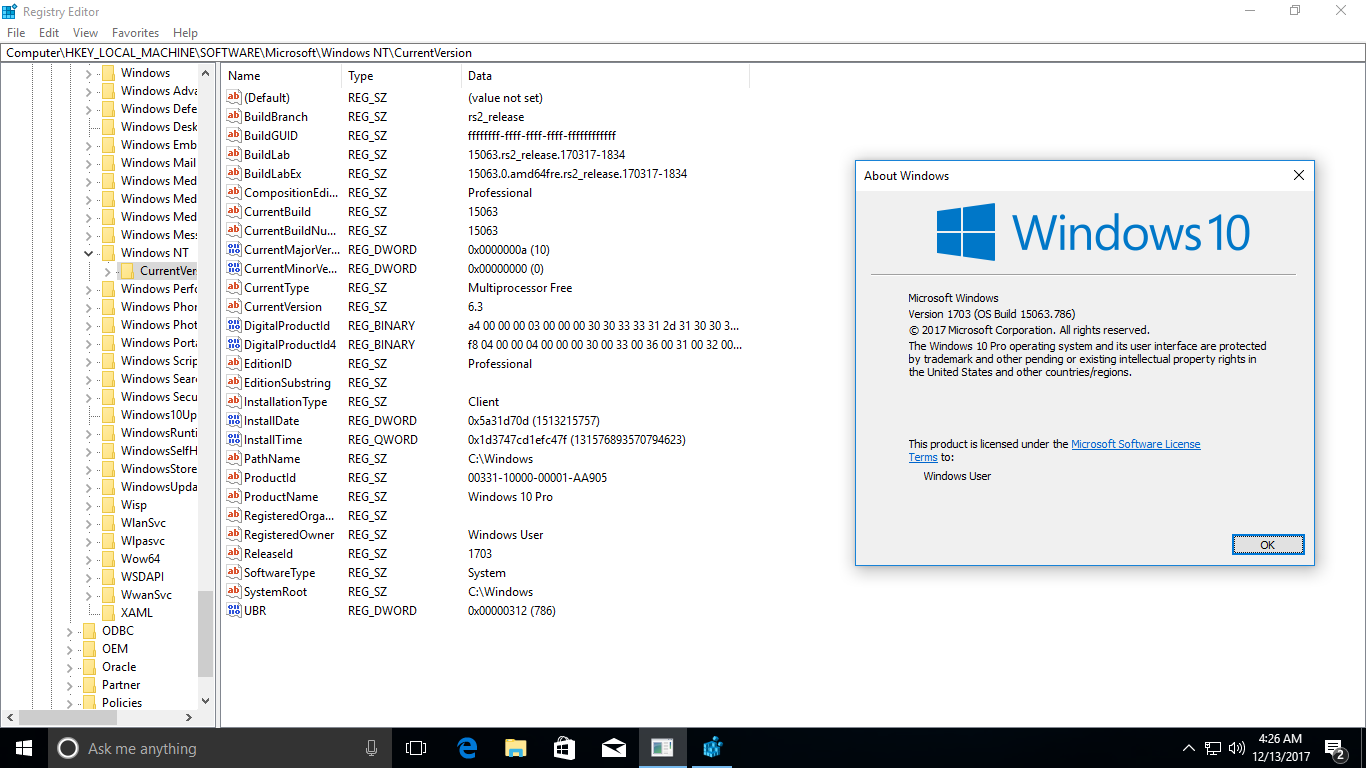Select the WlanSvc registry key
The image size is (1366, 768).
click(143, 523)
